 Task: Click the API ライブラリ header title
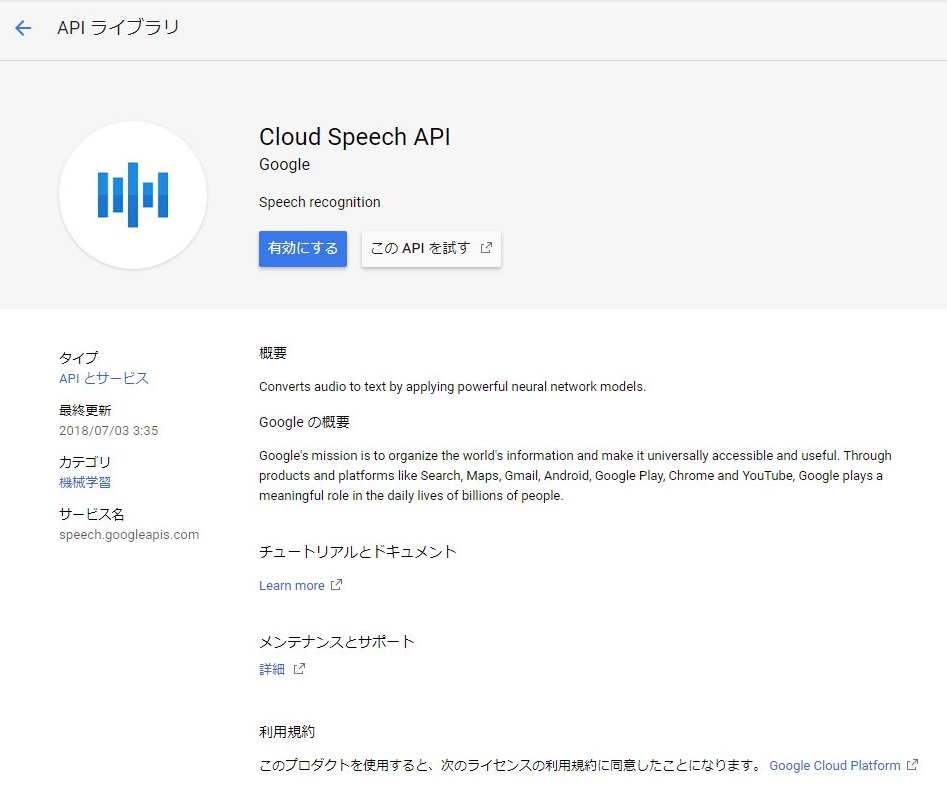pyautogui.click(x=118, y=28)
